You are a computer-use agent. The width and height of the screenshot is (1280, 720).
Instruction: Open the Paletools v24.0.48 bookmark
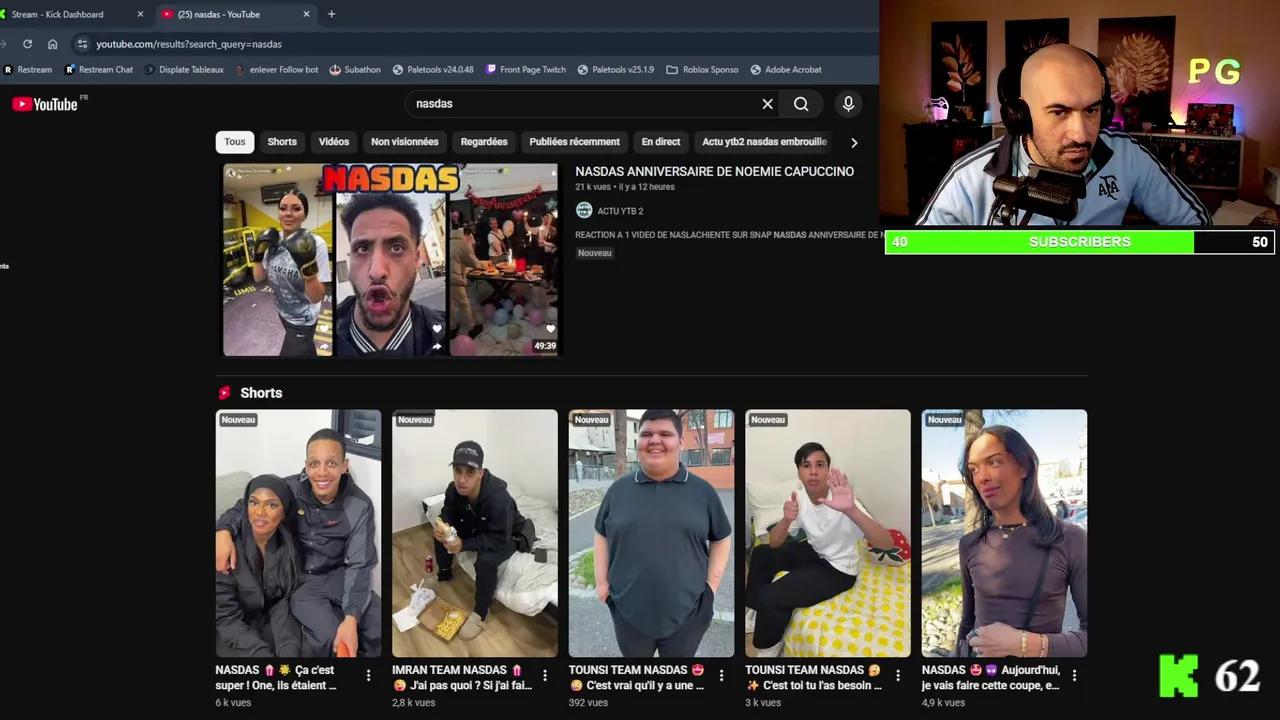point(433,70)
